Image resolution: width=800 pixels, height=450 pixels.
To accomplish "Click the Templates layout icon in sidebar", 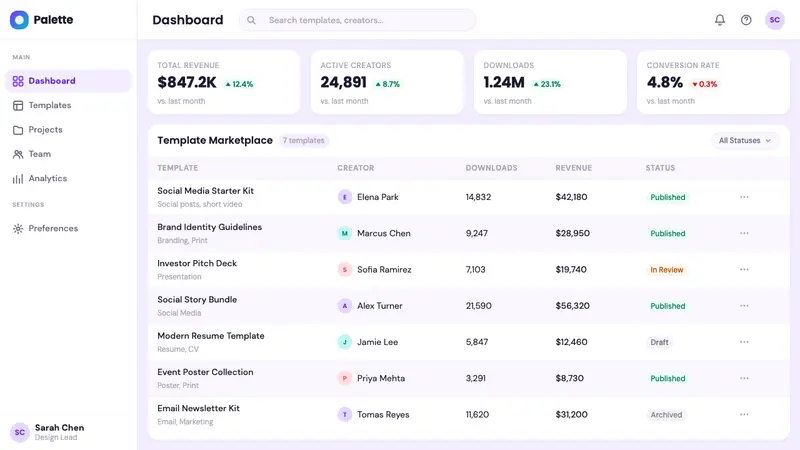I will click(x=18, y=106).
